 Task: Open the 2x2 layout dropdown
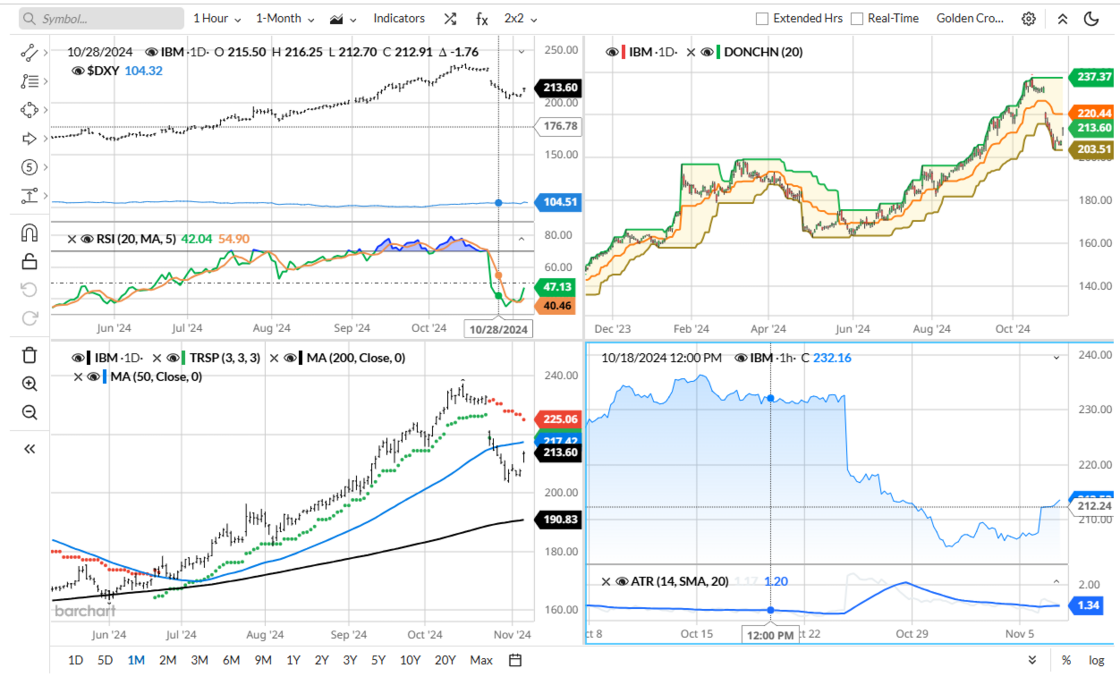click(516, 18)
